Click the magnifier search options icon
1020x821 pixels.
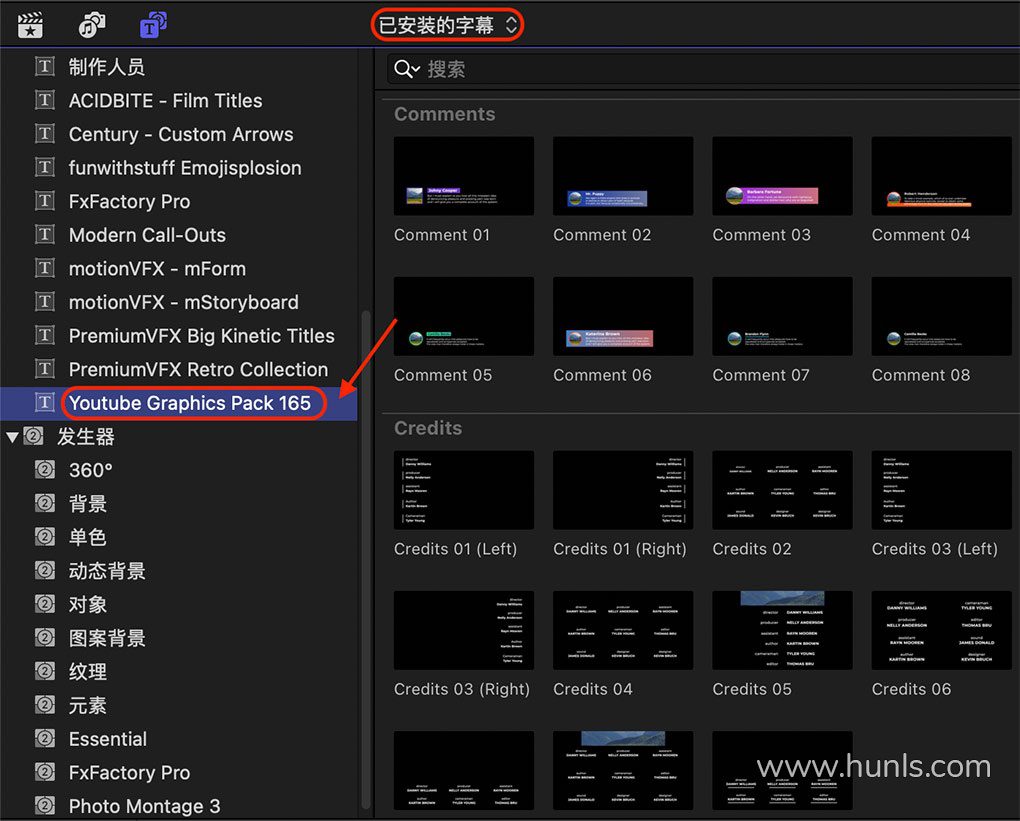(x=407, y=69)
